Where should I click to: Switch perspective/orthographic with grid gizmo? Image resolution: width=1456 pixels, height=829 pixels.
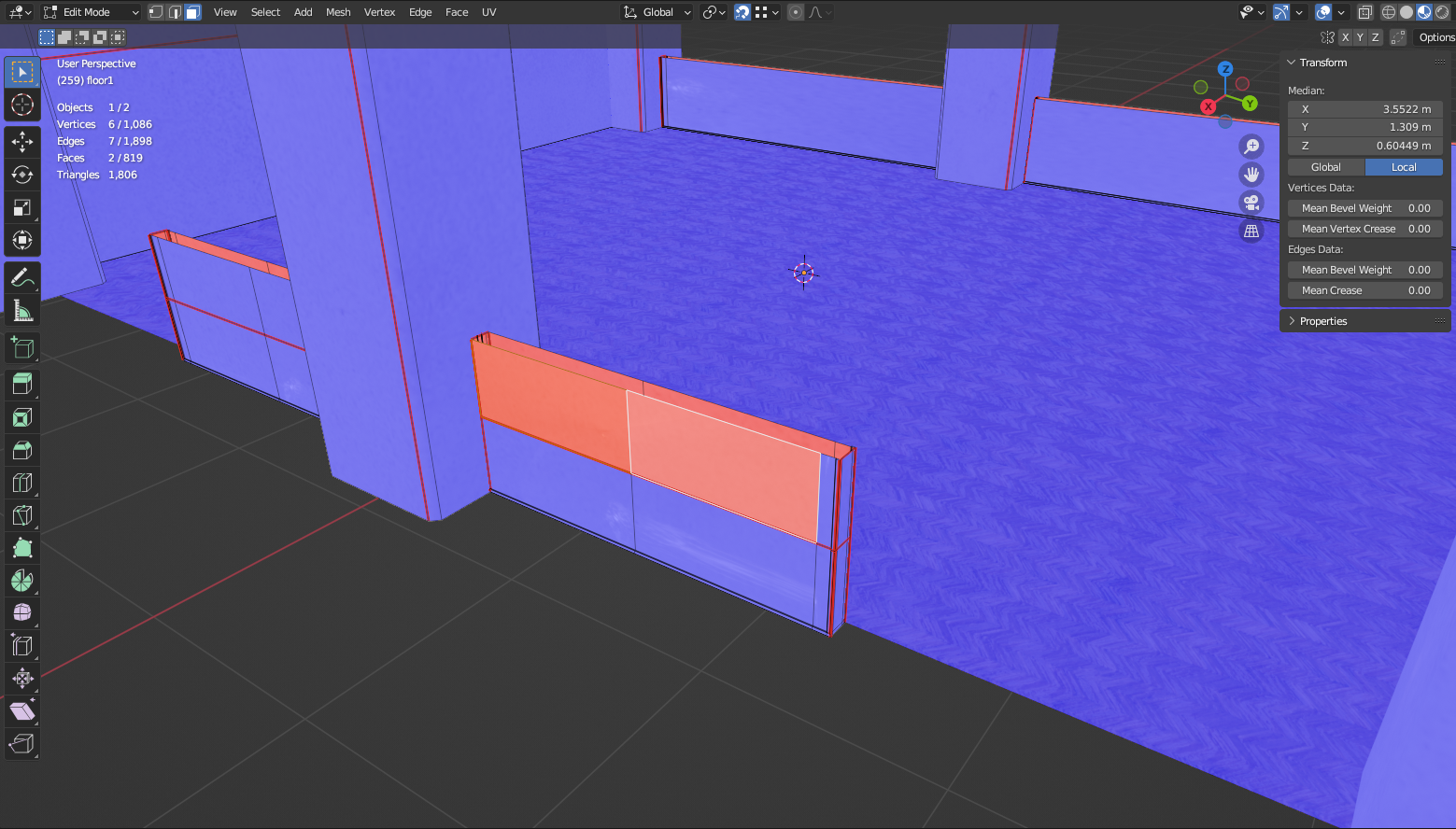click(1251, 231)
